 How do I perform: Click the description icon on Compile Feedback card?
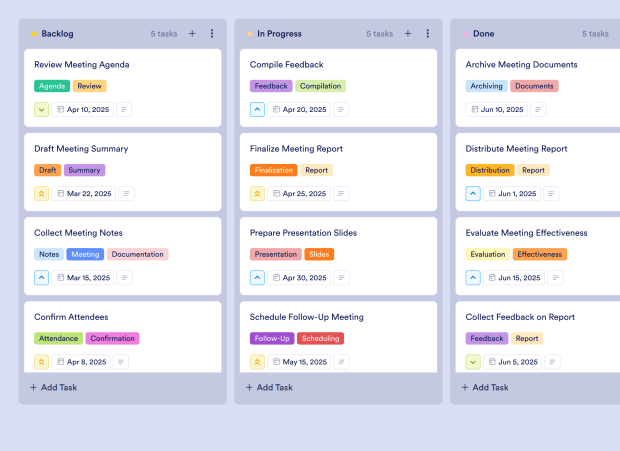pyautogui.click(x=341, y=110)
